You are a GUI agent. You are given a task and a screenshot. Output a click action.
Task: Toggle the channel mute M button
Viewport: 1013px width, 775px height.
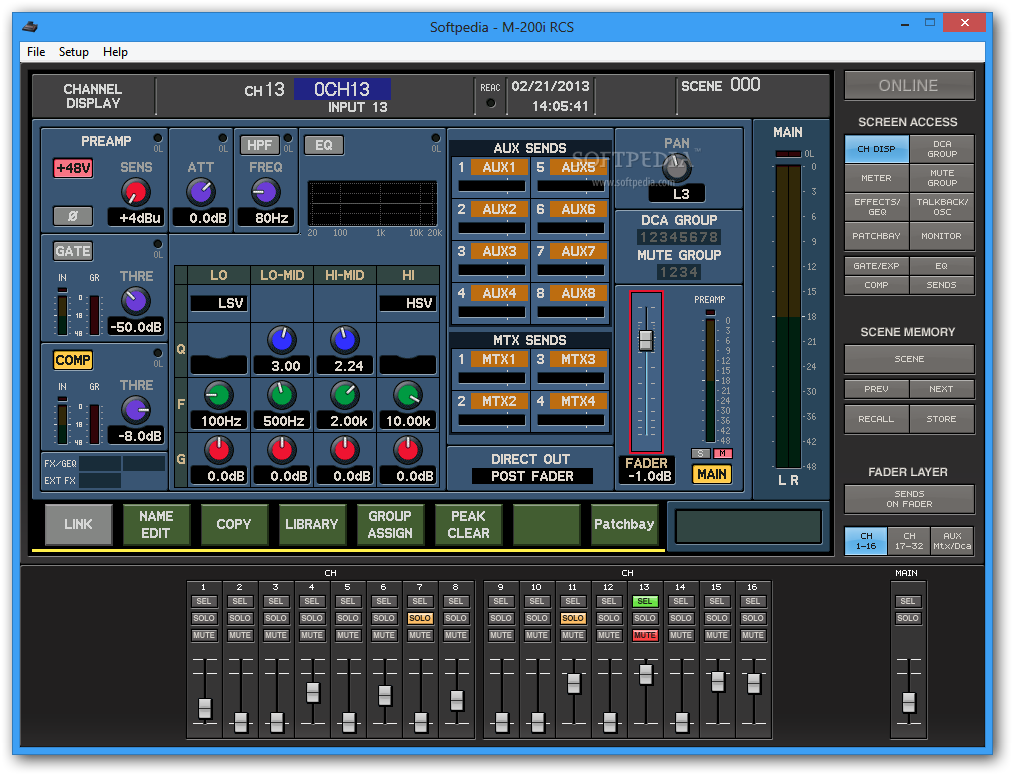[723, 453]
